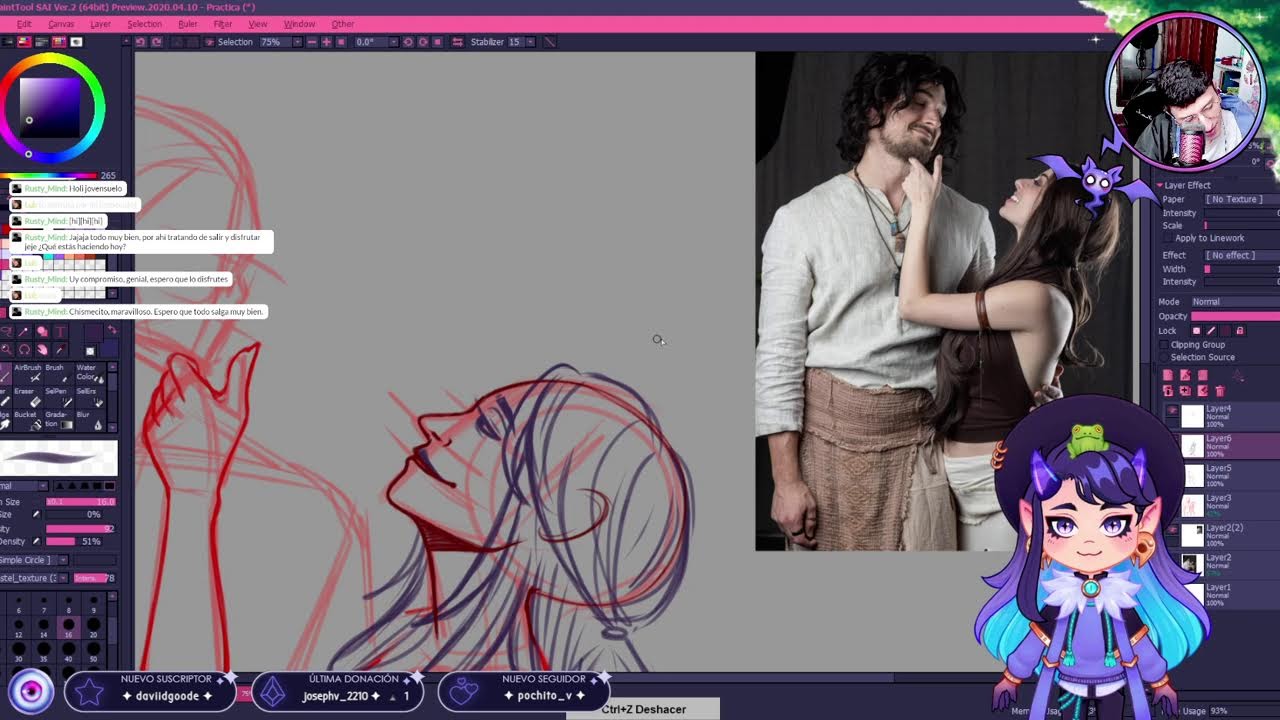Rotate canvas clockwise icon
Screen dimensions: 1280x720
422,42
